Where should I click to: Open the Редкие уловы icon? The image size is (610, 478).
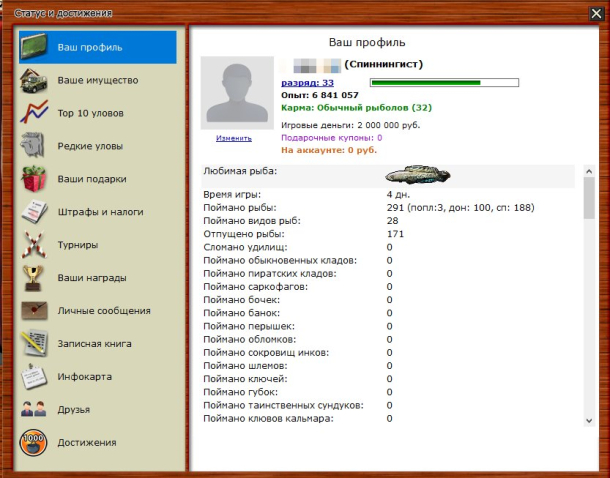click(35, 146)
